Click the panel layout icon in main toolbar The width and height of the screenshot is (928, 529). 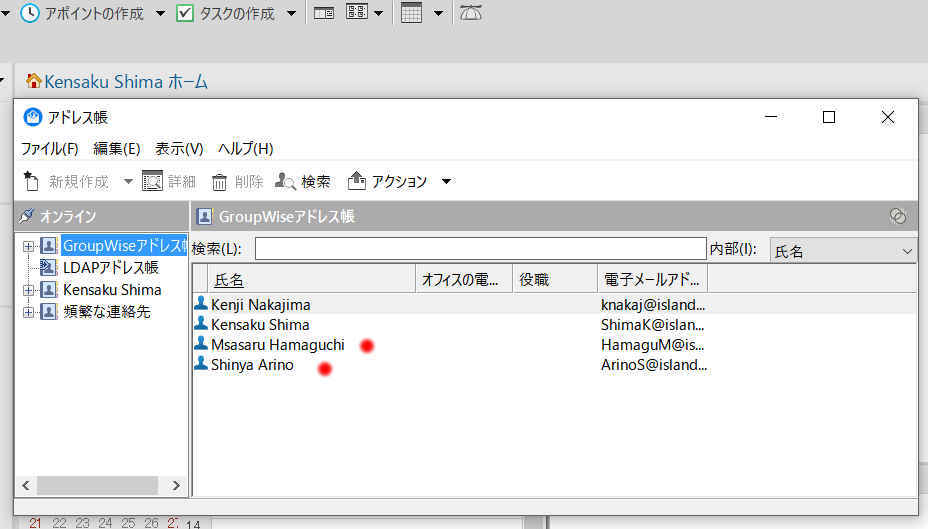tap(324, 13)
